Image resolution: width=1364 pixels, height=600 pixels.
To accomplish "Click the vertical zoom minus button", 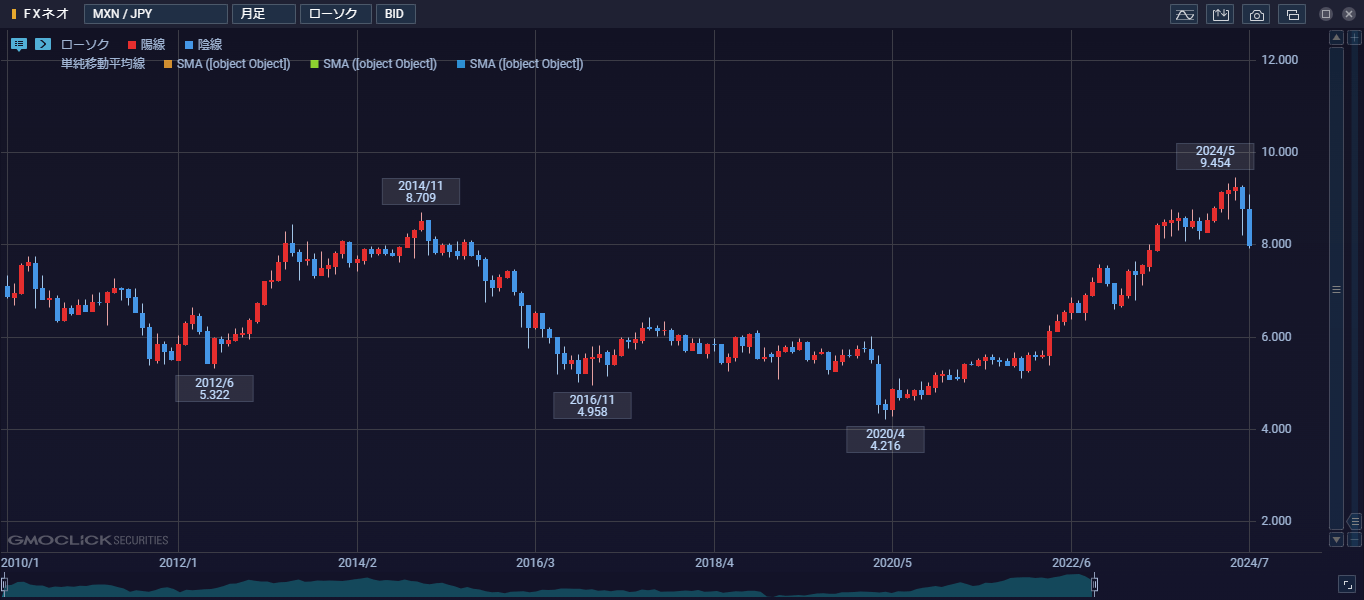I will coord(1354,540).
